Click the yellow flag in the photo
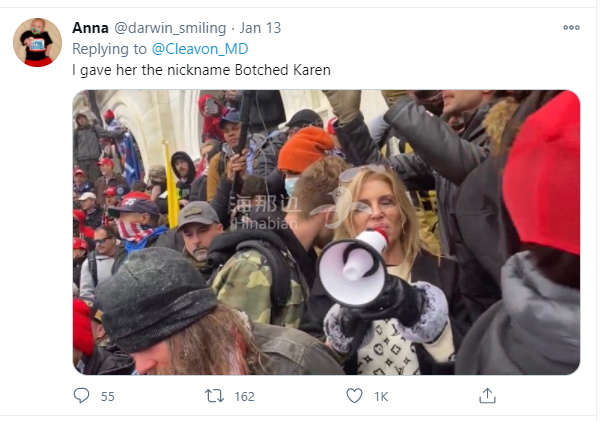 point(171,185)
